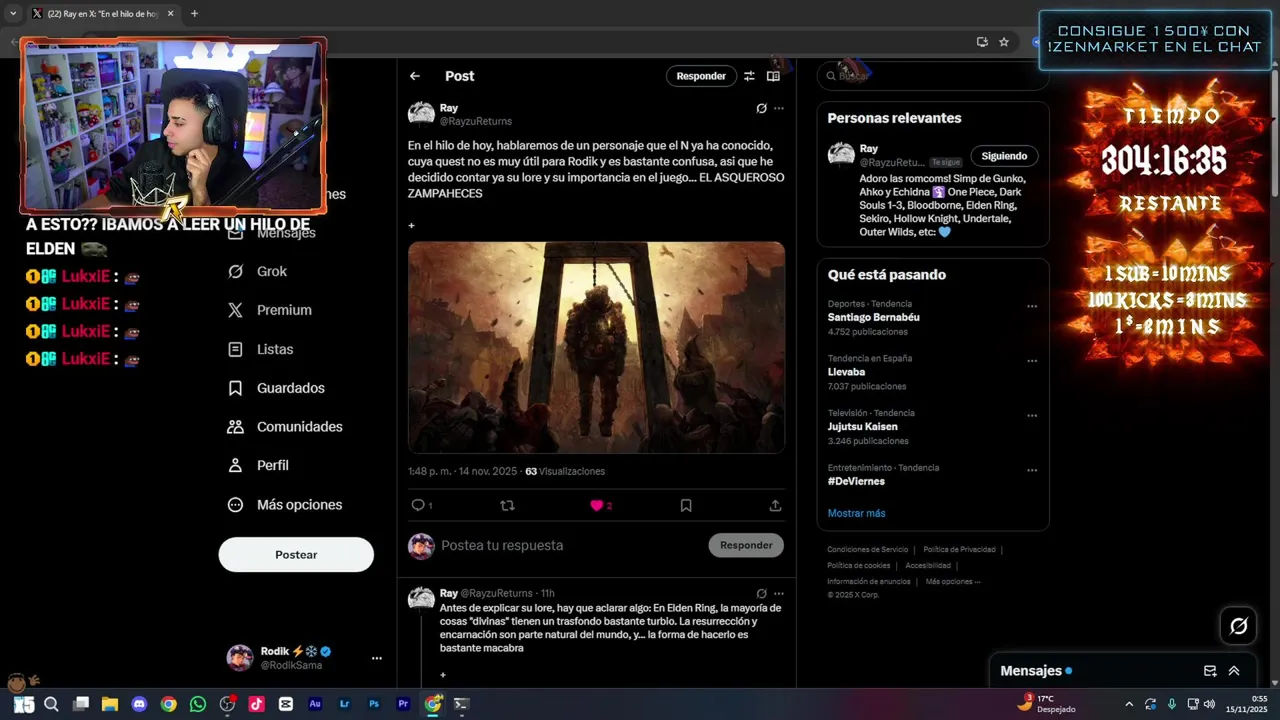Open Listas in the sidebar

point(261,349)
